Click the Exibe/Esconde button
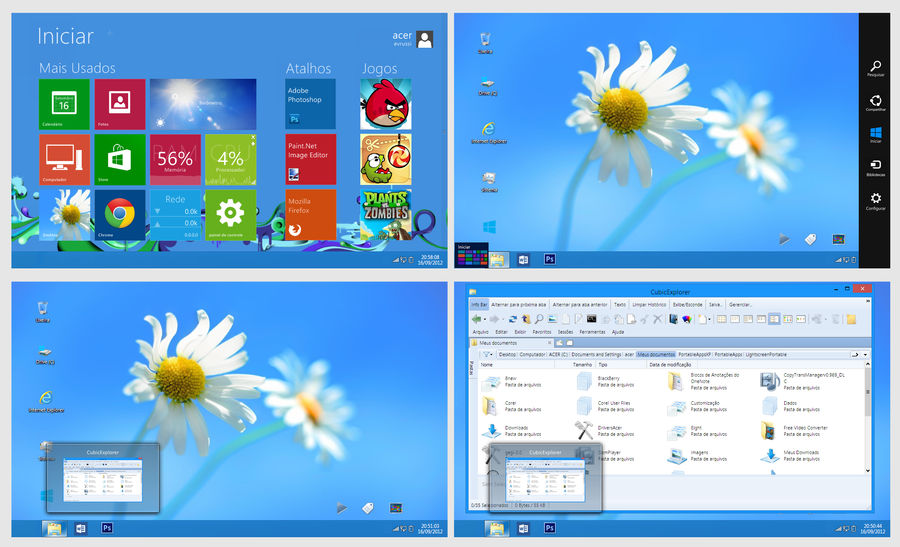The width and height of the screenshot is (900, 547). (688, 305)
